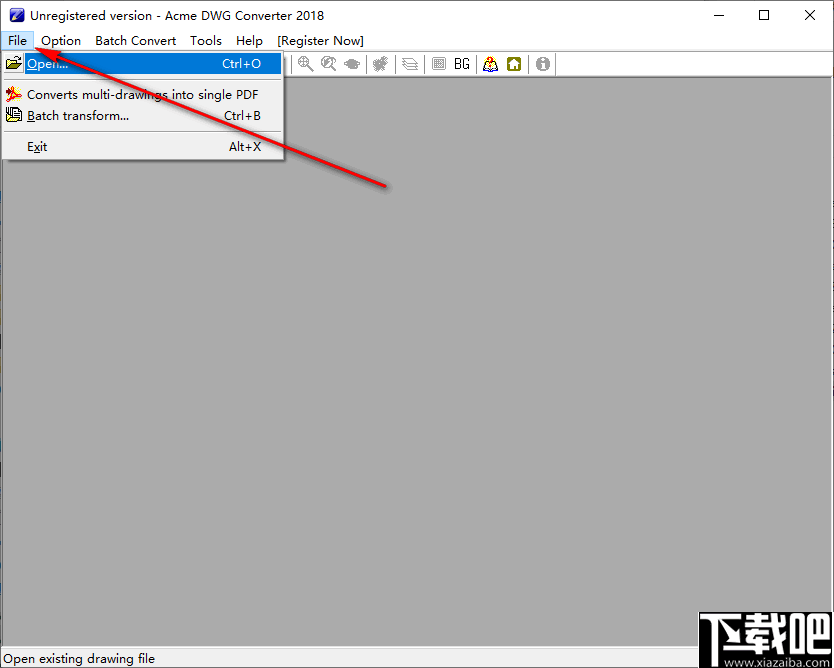Open the Tools menu

pos(205,40)
